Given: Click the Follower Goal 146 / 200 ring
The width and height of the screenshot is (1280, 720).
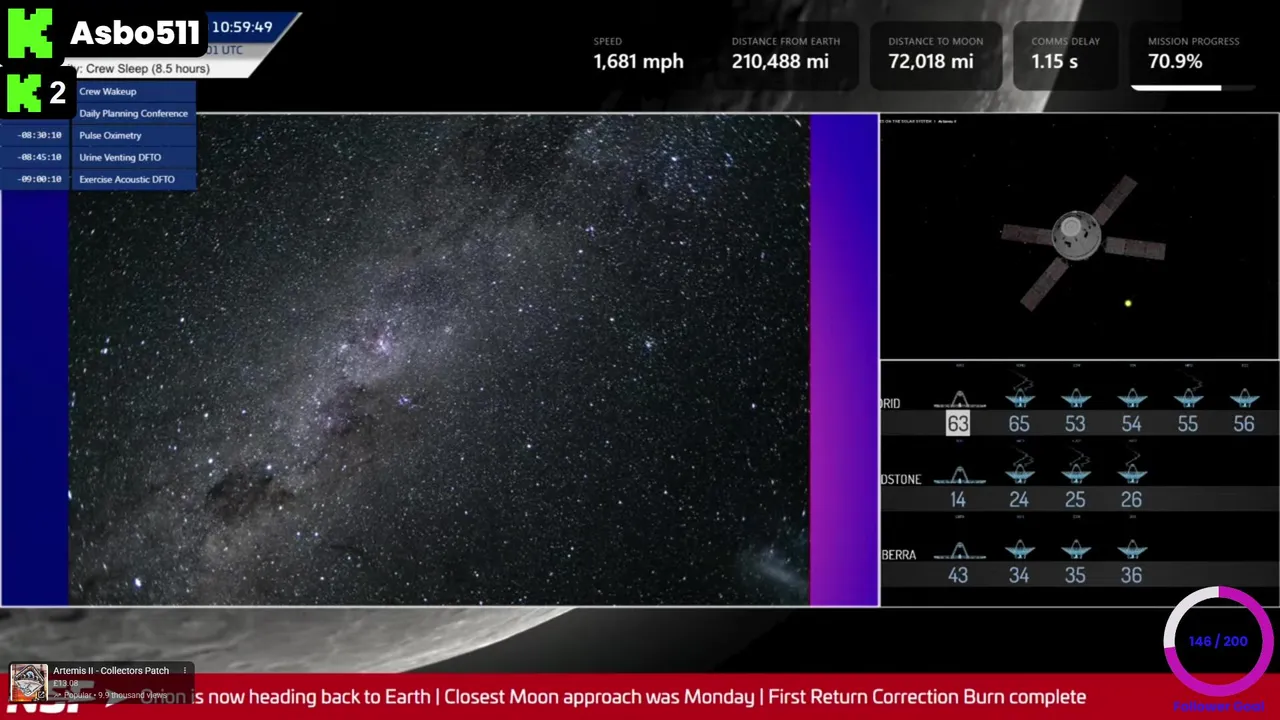Looking at the screenshot, I should click(x=1218, y=641).
